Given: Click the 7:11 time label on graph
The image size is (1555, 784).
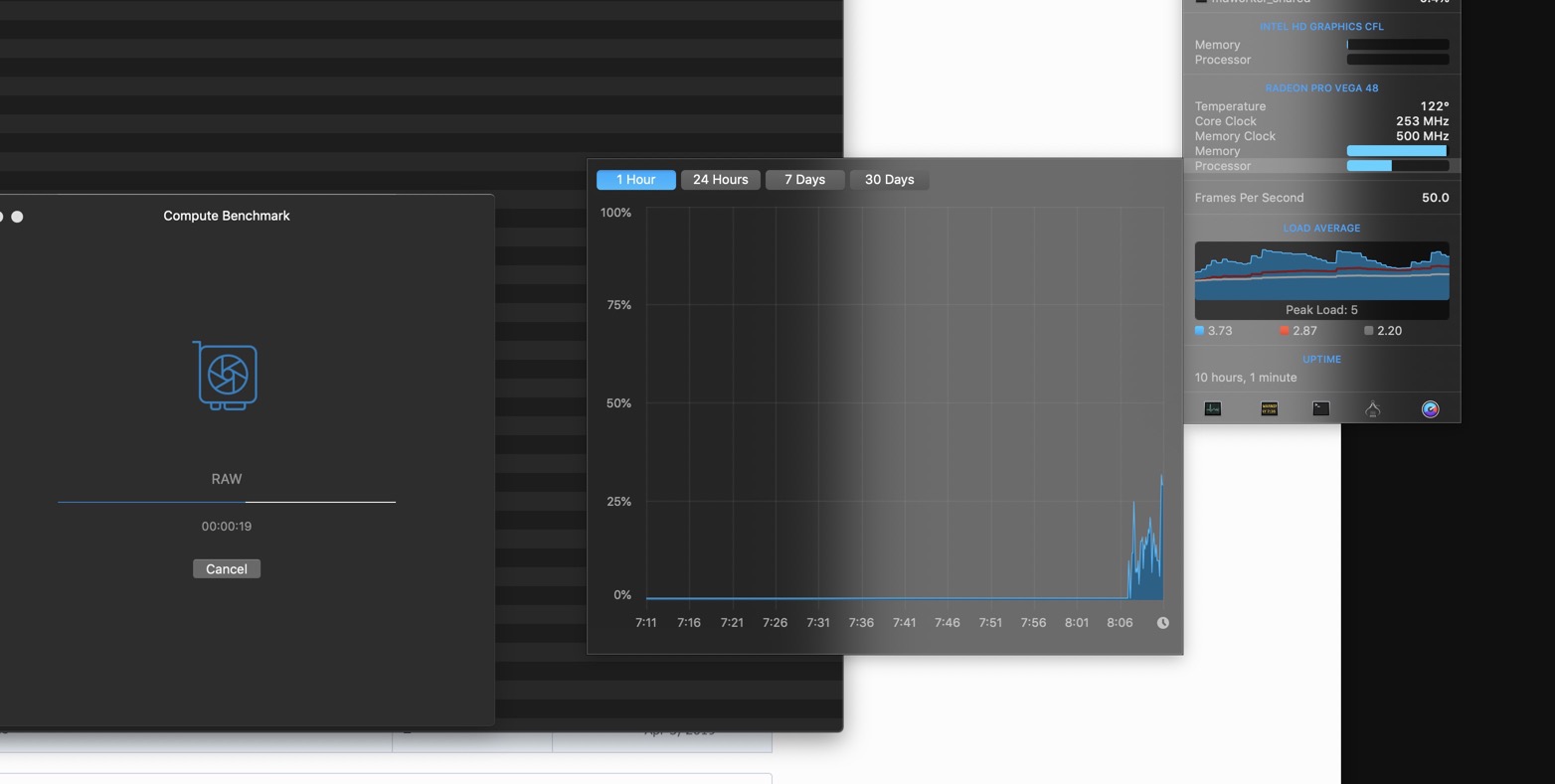Looking at the screenshot, I should 646,623.
